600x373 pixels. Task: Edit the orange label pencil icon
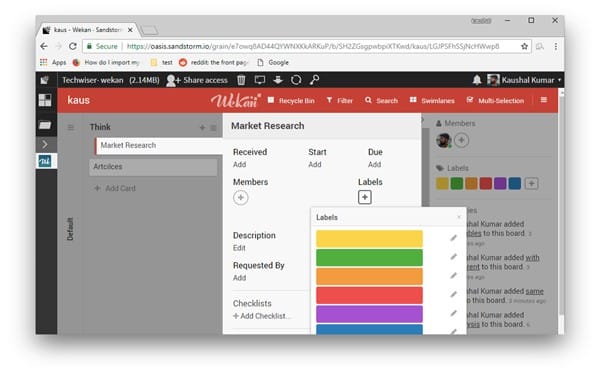(453, 275)
